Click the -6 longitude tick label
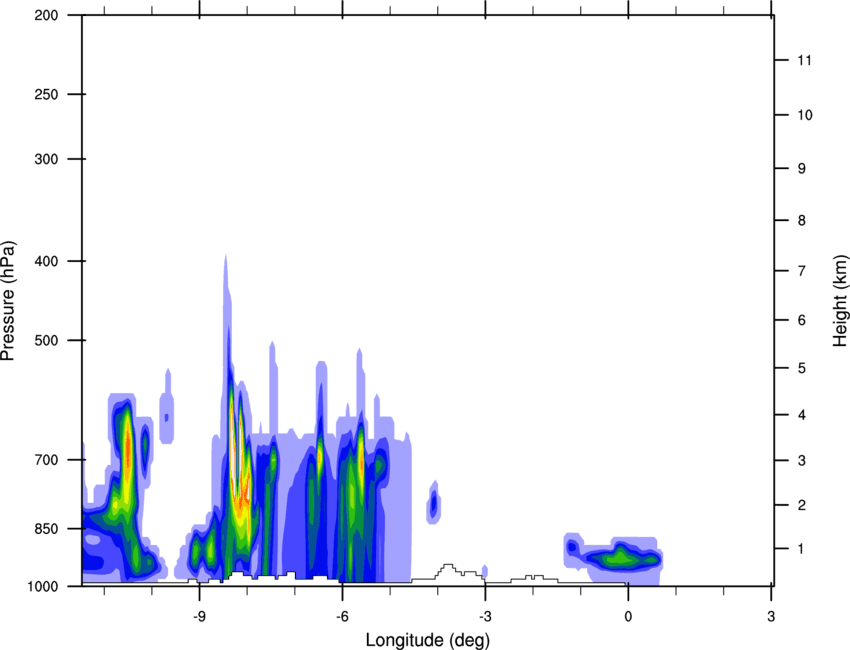 click(x=342, y=616)
